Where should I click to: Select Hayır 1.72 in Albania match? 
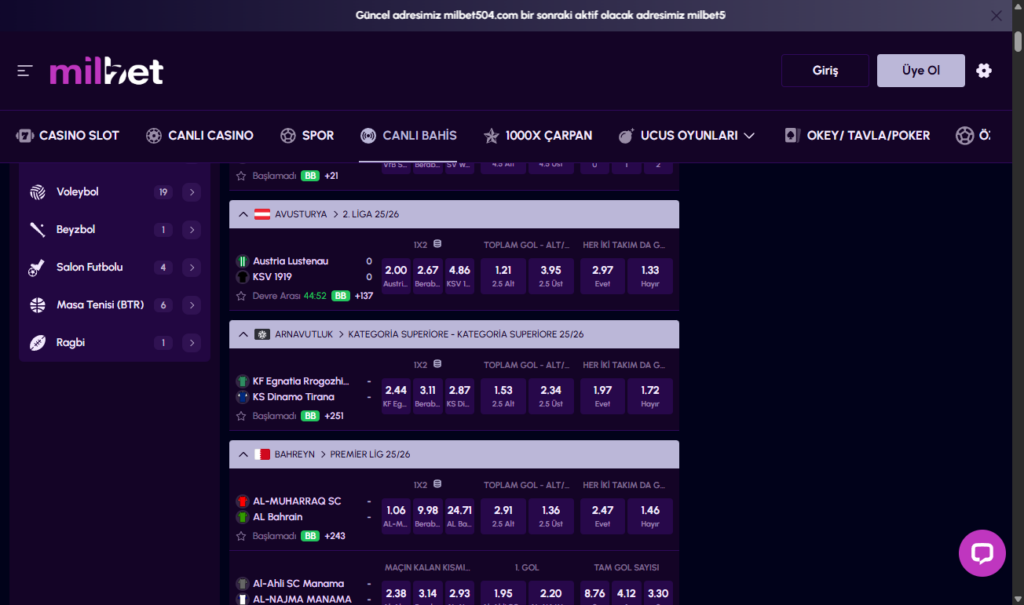pyautogui.click(x=650, y=396)
